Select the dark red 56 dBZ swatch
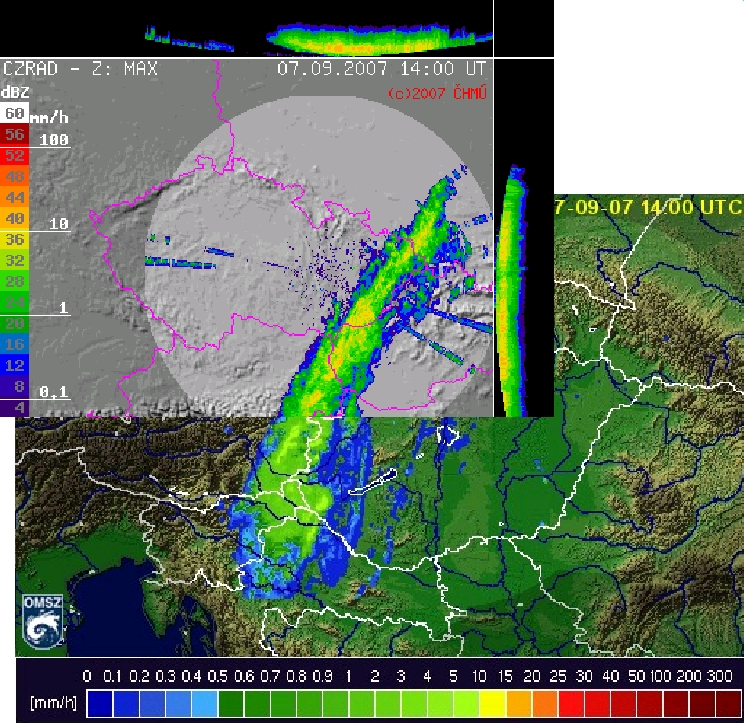Image resolution: width=744 pixels, height=723 pixels. pyautogui.click(x=14, y=134)
